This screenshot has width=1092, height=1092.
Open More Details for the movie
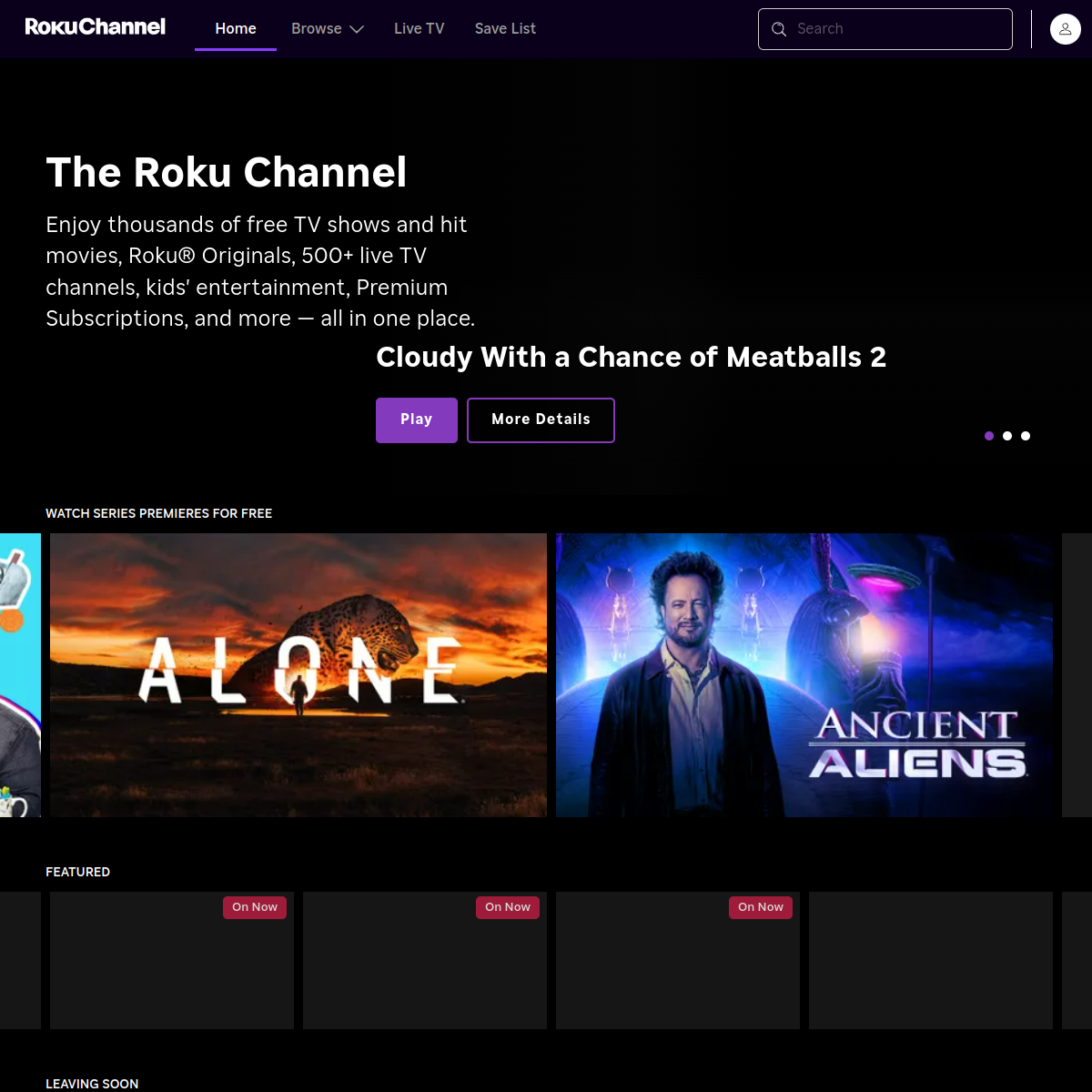(x=541, y=420)
